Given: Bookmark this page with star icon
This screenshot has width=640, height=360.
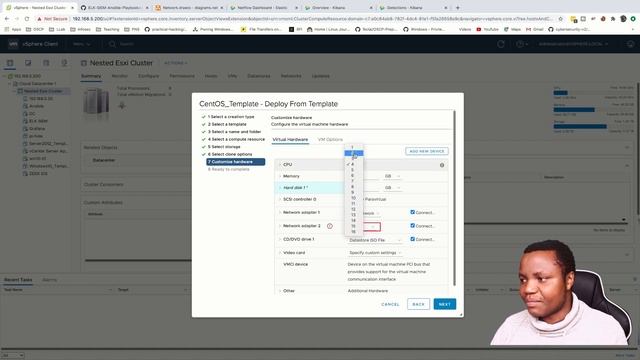Looking at the screenshot, I should (561, 19).
